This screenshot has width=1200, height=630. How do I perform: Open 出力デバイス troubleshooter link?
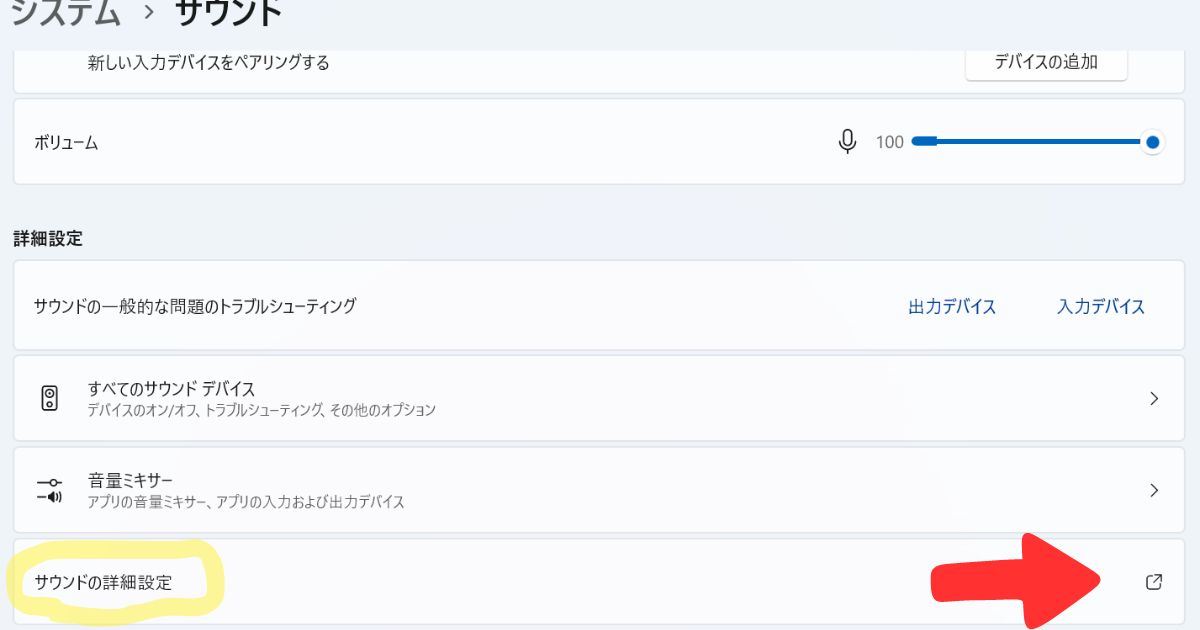click(951, 306)
